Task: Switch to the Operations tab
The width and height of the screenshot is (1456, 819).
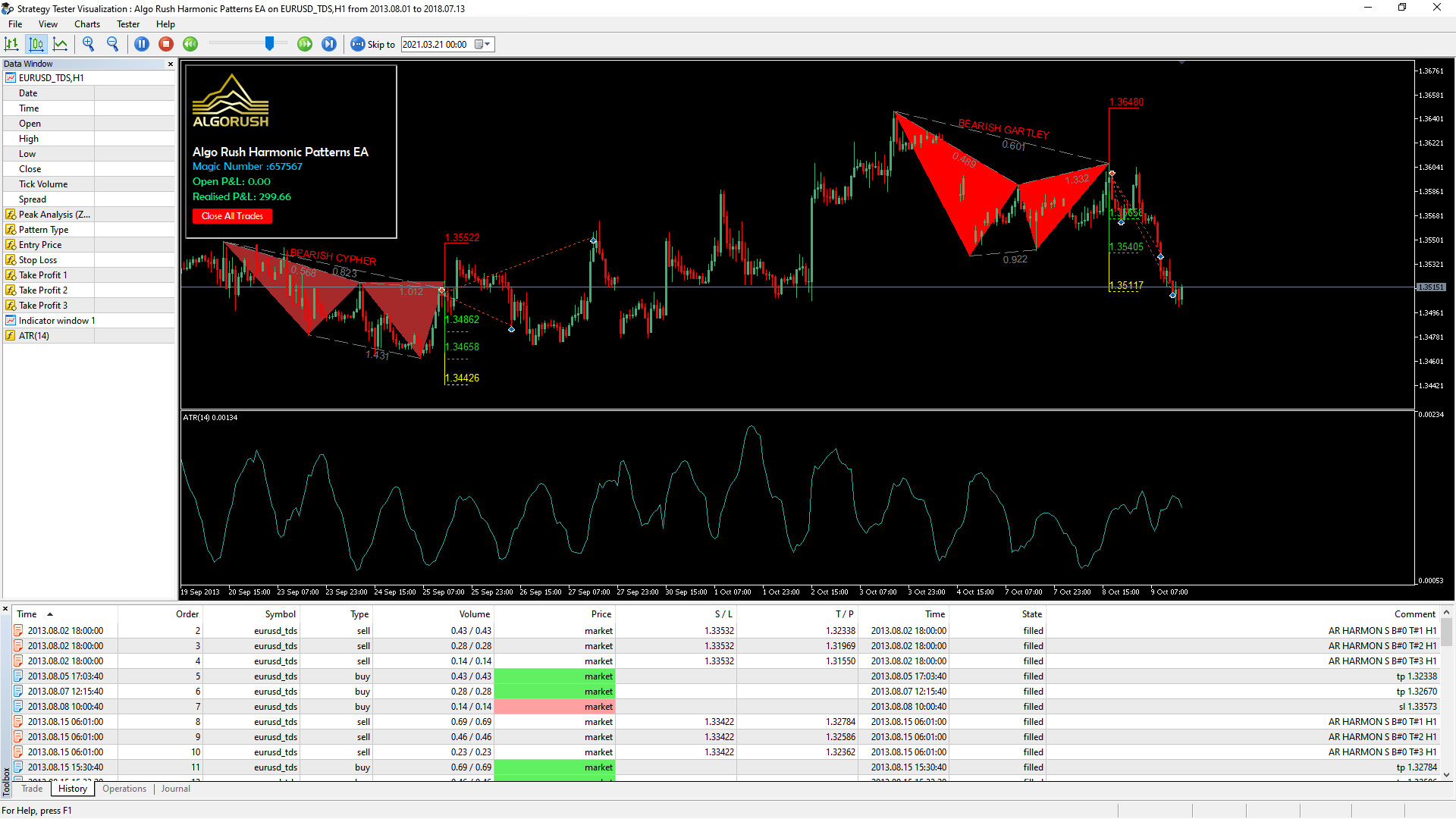Action: pos(124,789)
